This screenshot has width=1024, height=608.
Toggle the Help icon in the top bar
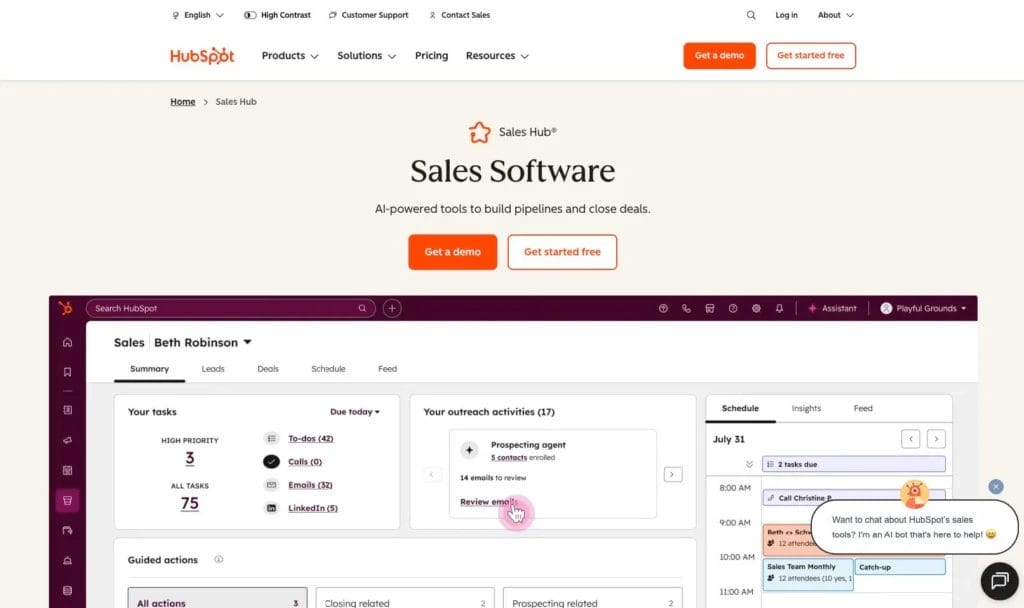(731, 308)
